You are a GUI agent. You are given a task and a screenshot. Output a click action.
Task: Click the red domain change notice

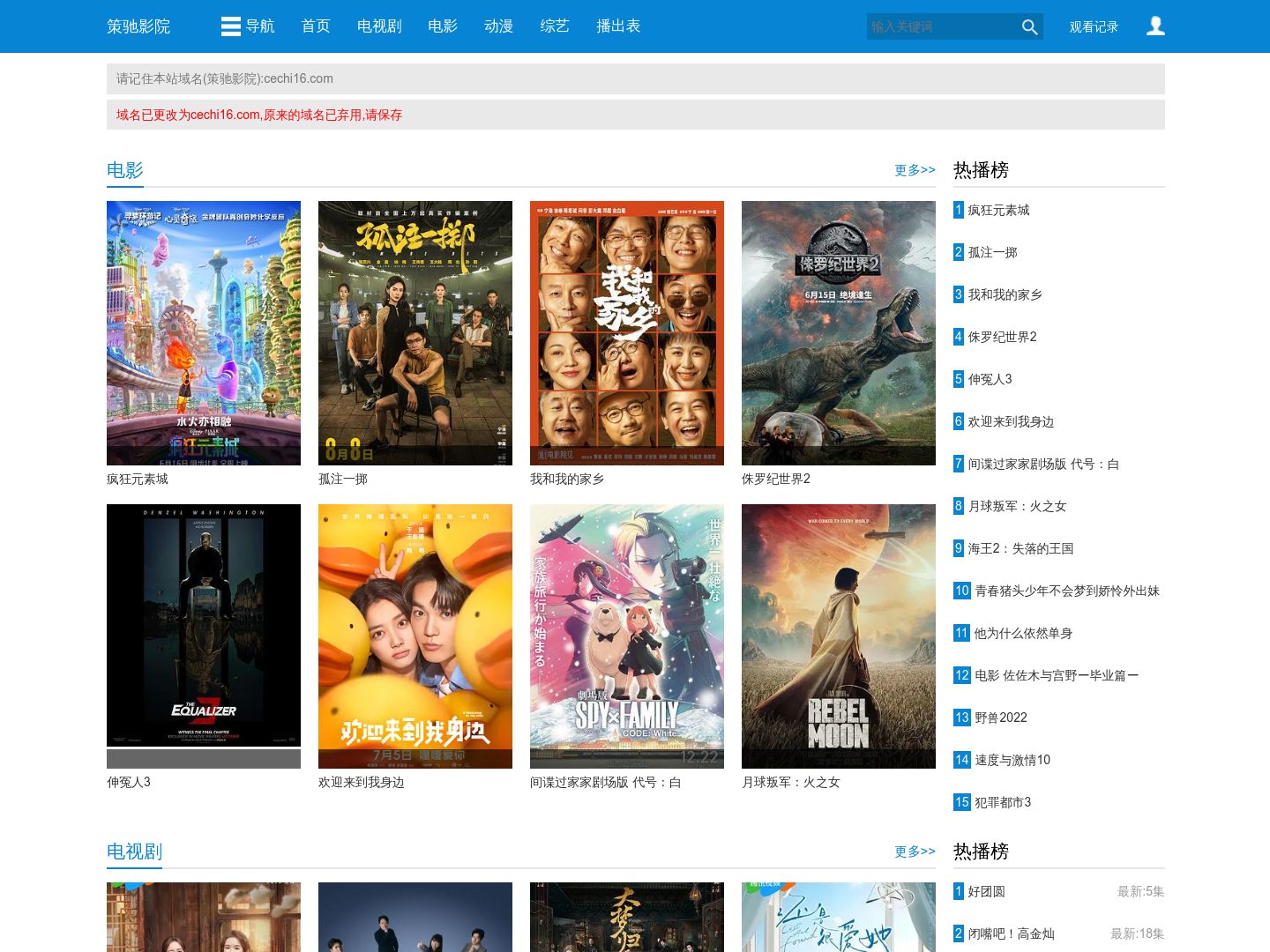[x=636, y=115]
